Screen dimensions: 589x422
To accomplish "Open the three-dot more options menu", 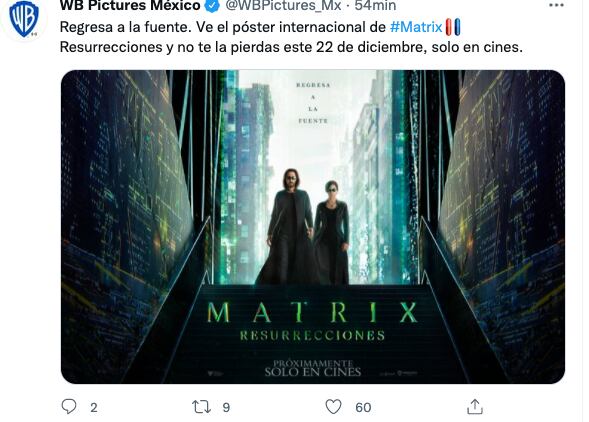I will tap(556, 5).
